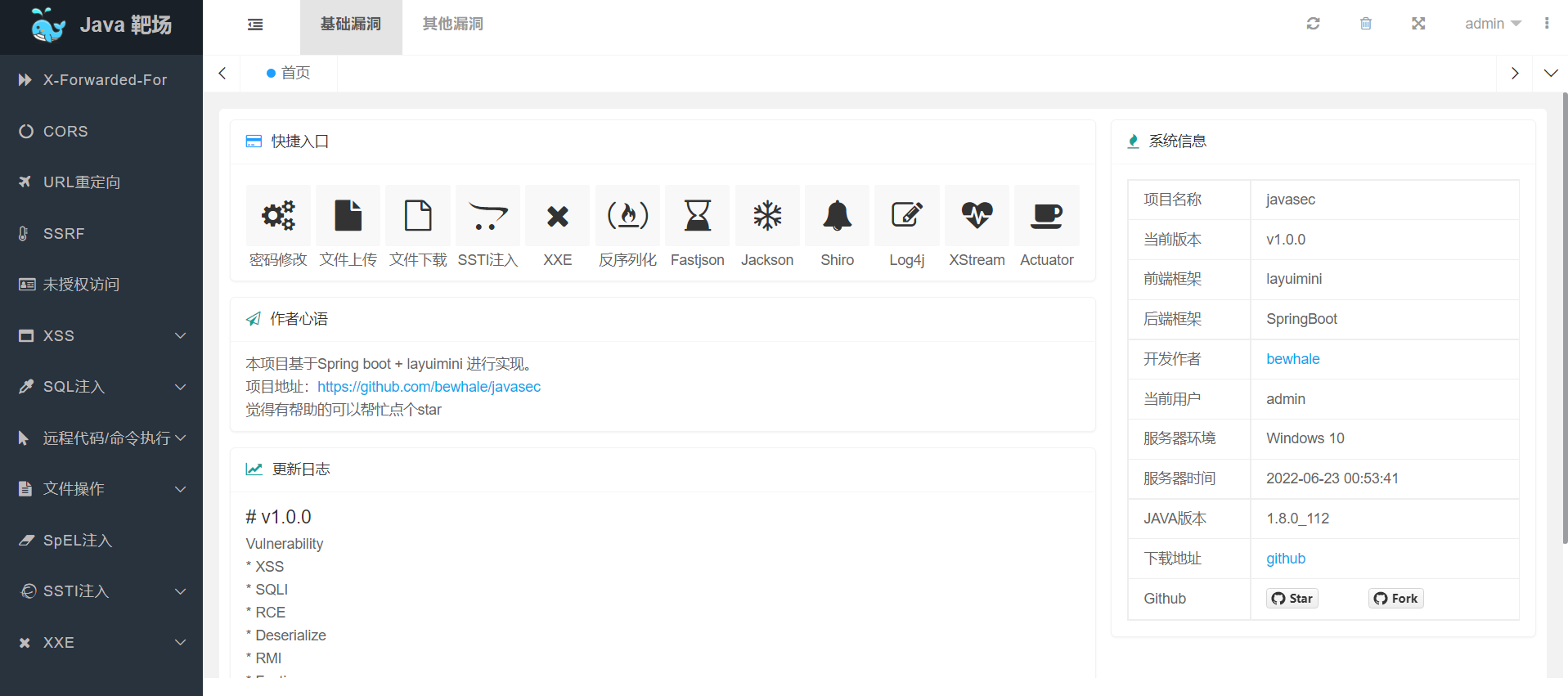Open SpEL注入 in sidebar

click(x=101, y=540)
